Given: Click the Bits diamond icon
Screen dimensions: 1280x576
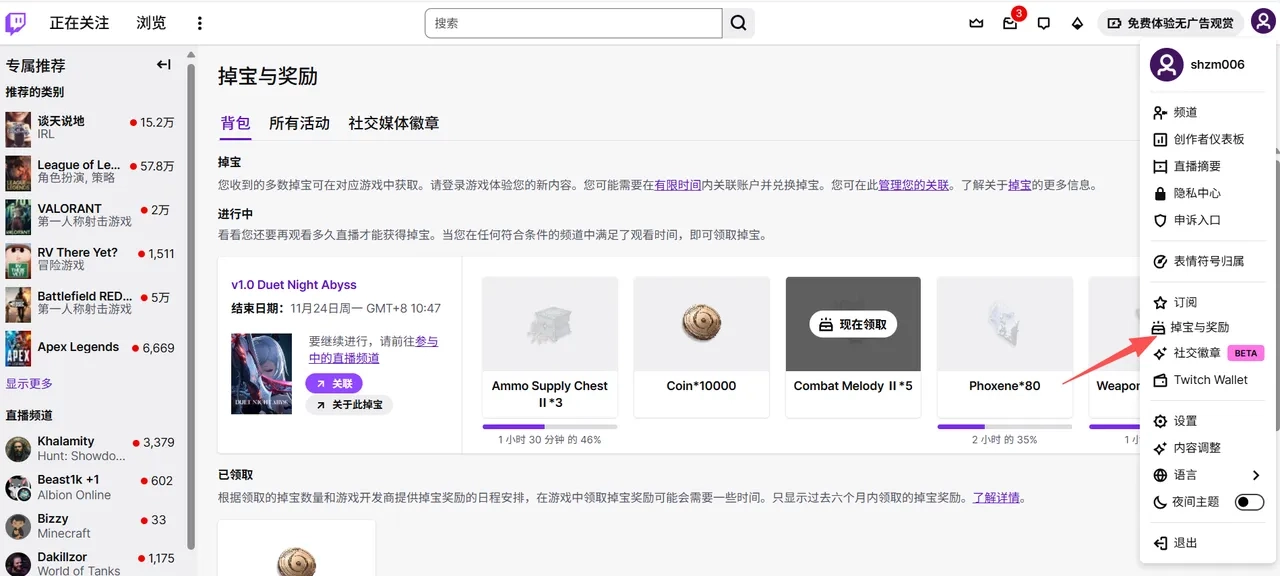Looking at the screenshot, I should [1077, 23].
